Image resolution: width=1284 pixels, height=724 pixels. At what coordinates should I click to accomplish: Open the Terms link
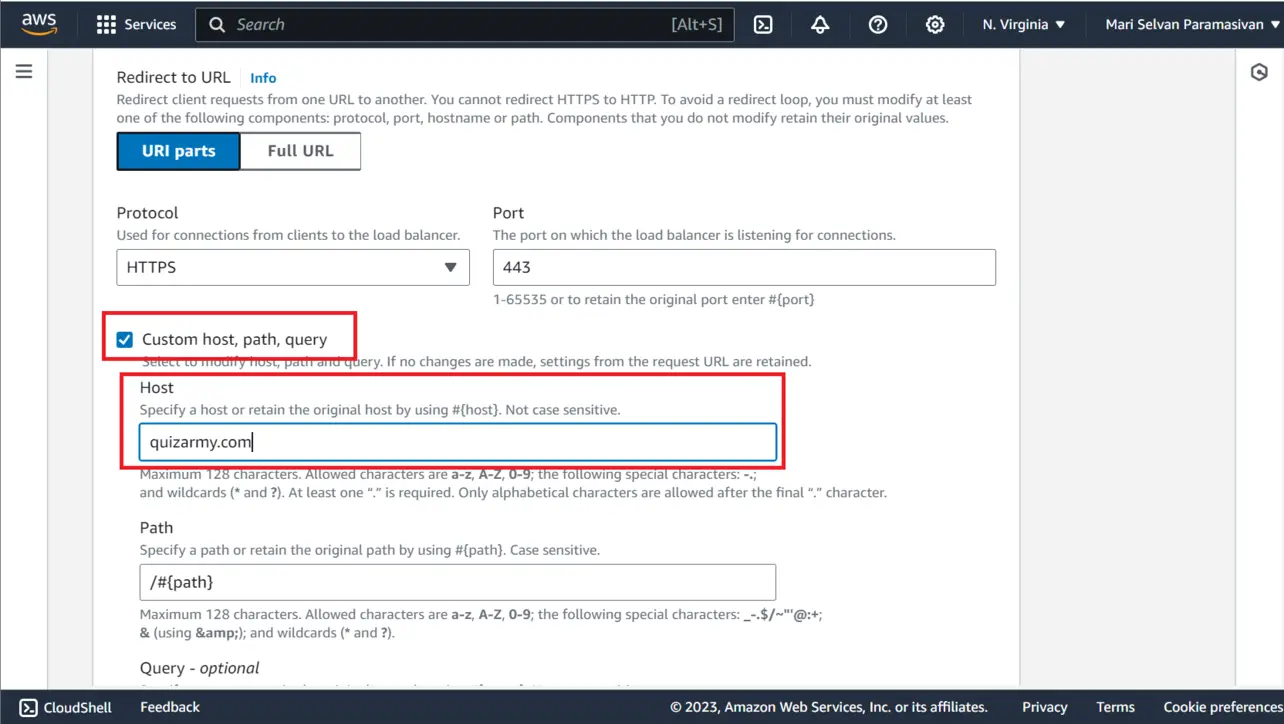coord(1115,707)
